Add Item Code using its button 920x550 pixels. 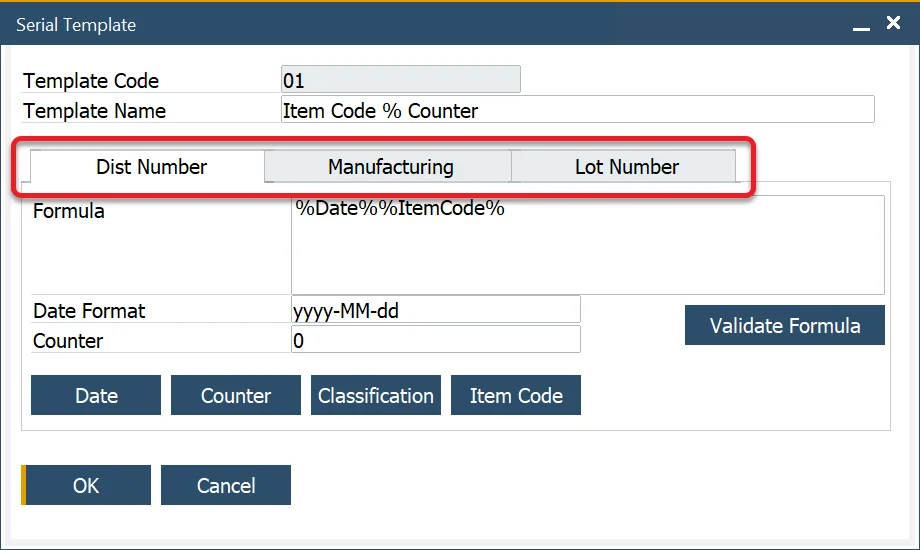tap(516, 396)
